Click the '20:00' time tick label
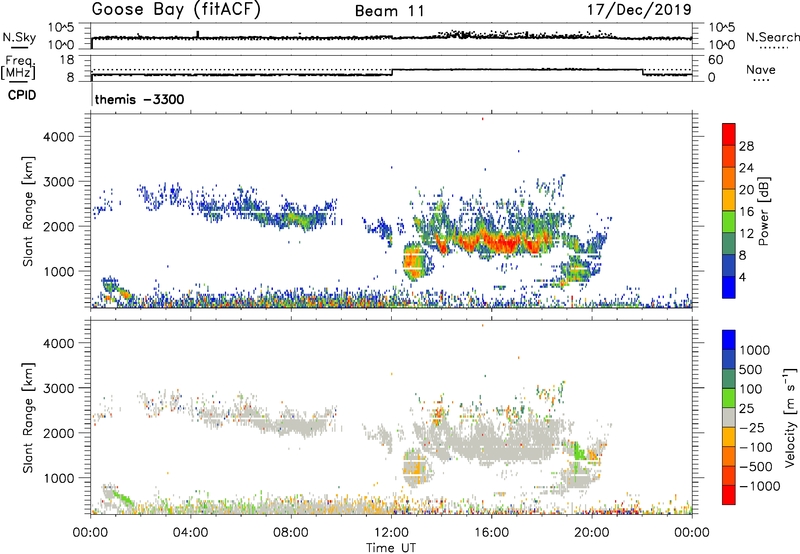 591,533
